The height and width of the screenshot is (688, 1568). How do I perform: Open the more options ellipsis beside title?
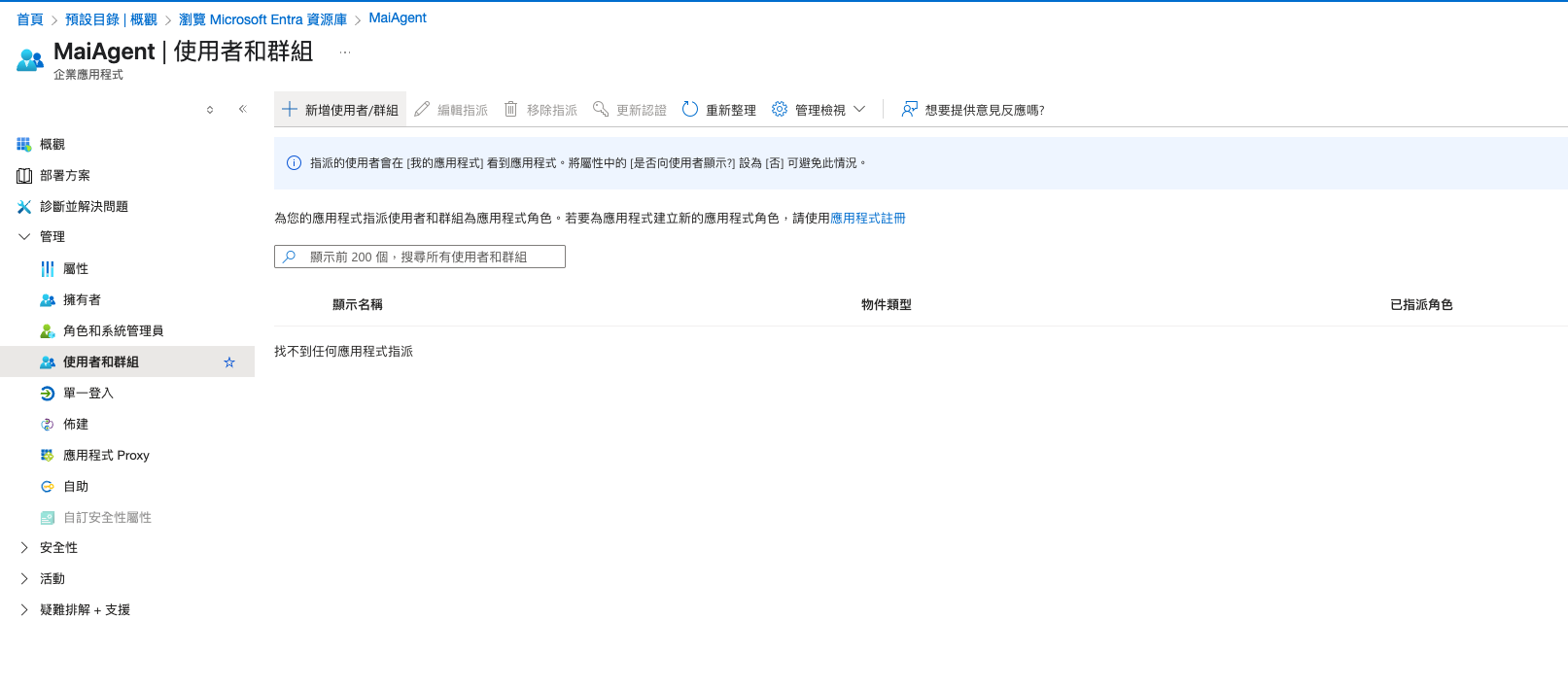coord(345,52)
